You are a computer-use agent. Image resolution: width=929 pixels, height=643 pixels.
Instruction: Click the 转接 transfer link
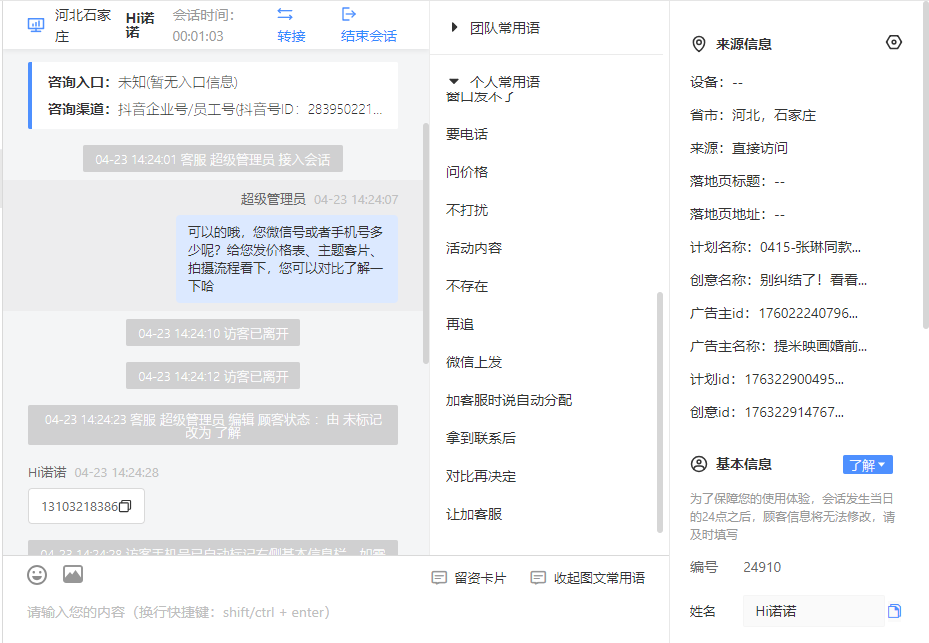291,36
